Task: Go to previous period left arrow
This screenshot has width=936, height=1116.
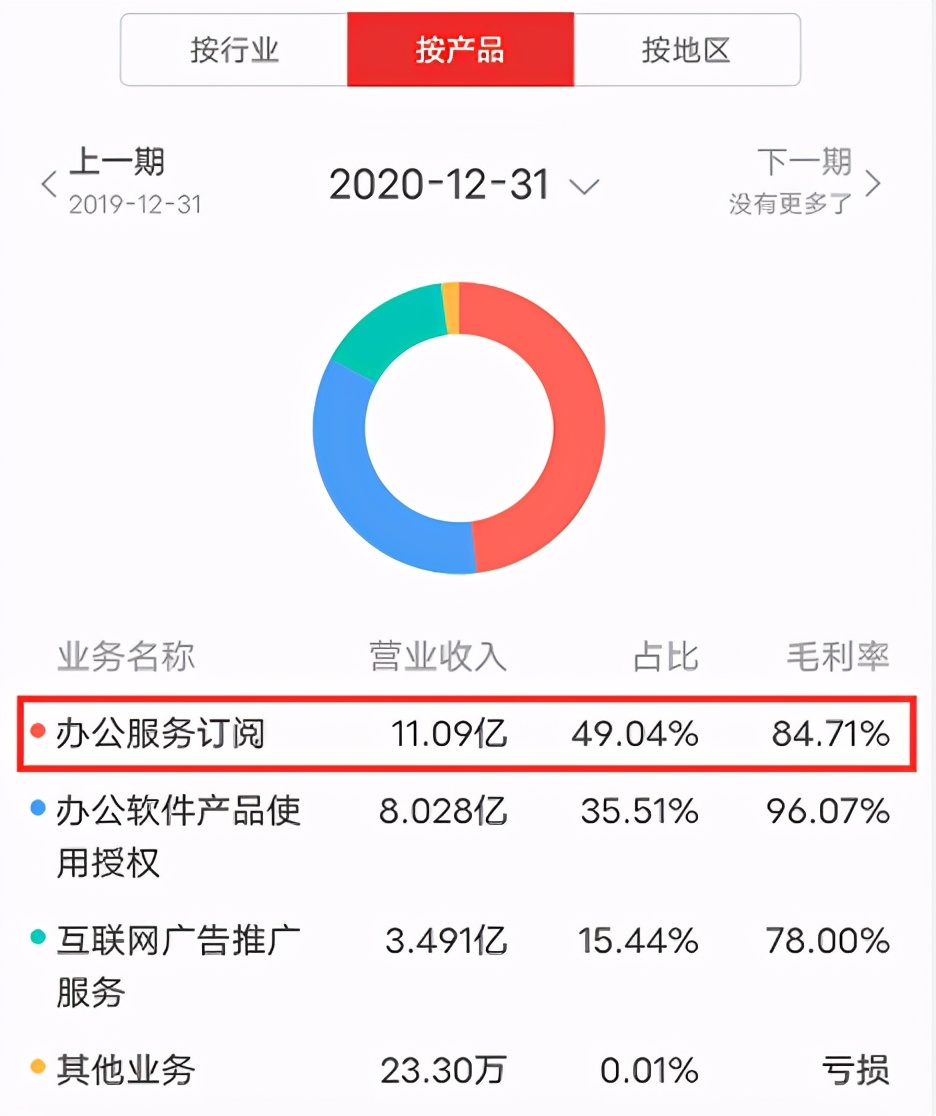Action: [48, 184]
